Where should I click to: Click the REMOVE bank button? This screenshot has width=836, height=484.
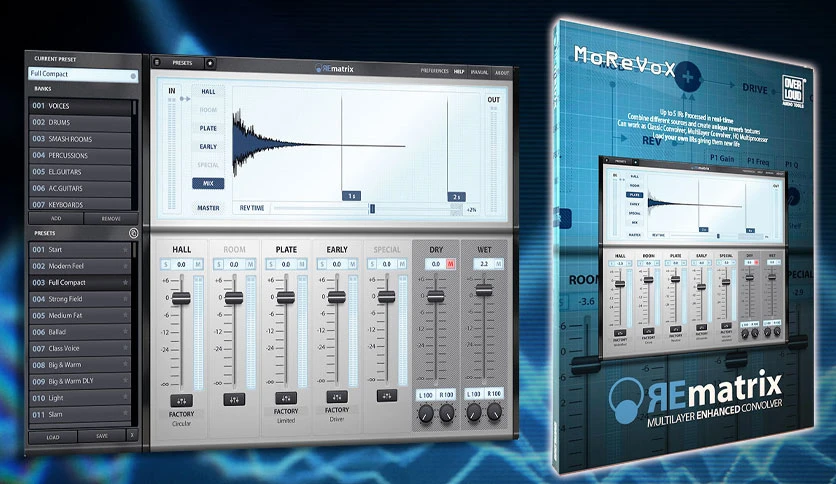[111, 219]
